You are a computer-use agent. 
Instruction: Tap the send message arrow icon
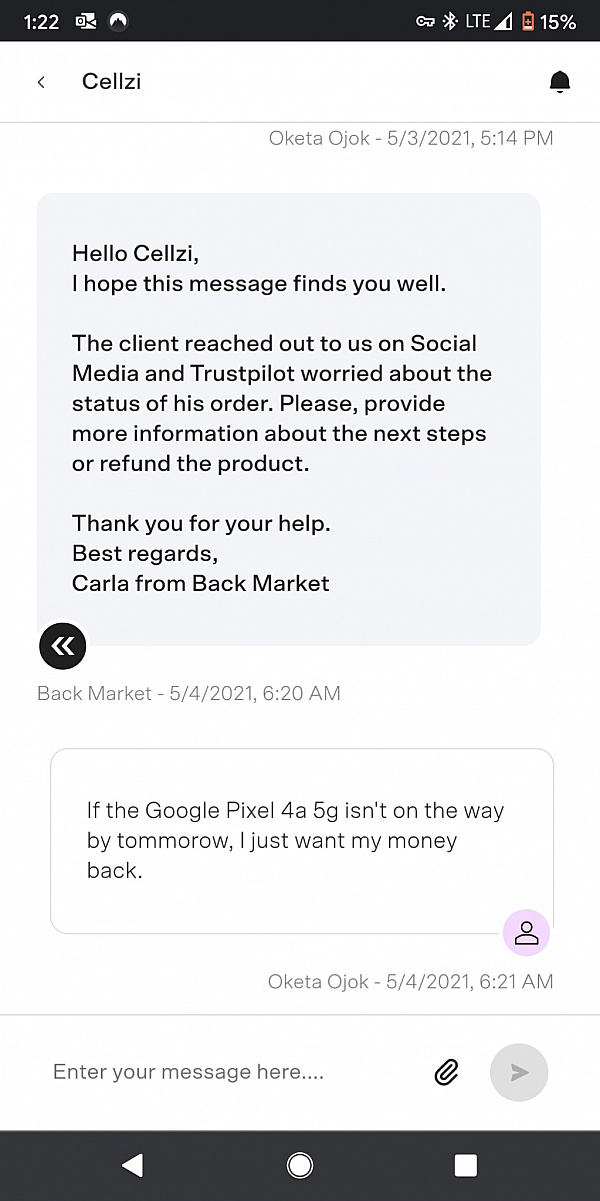point(519,1072)
